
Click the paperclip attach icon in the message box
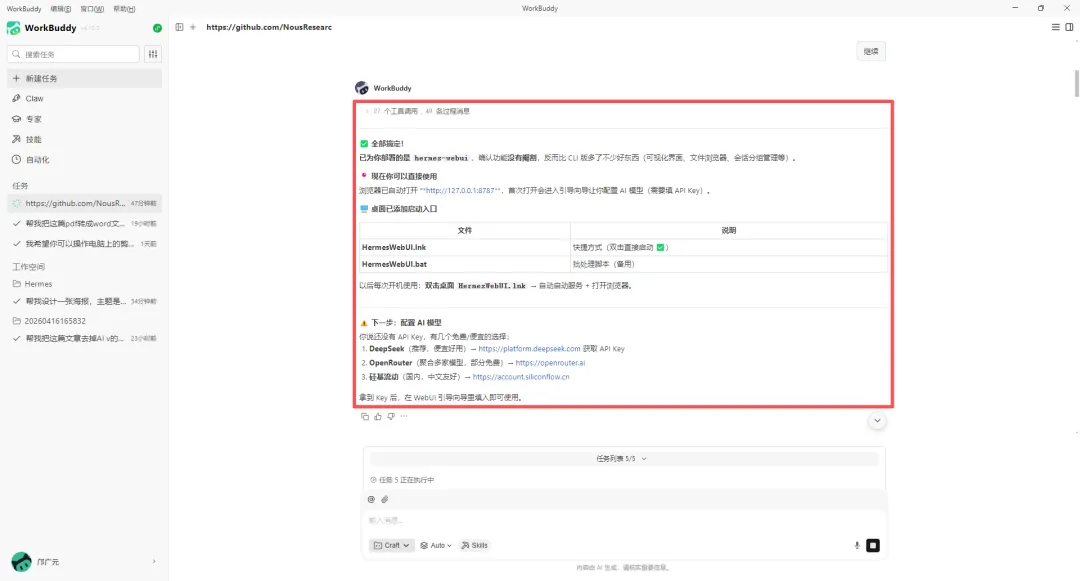385,499
